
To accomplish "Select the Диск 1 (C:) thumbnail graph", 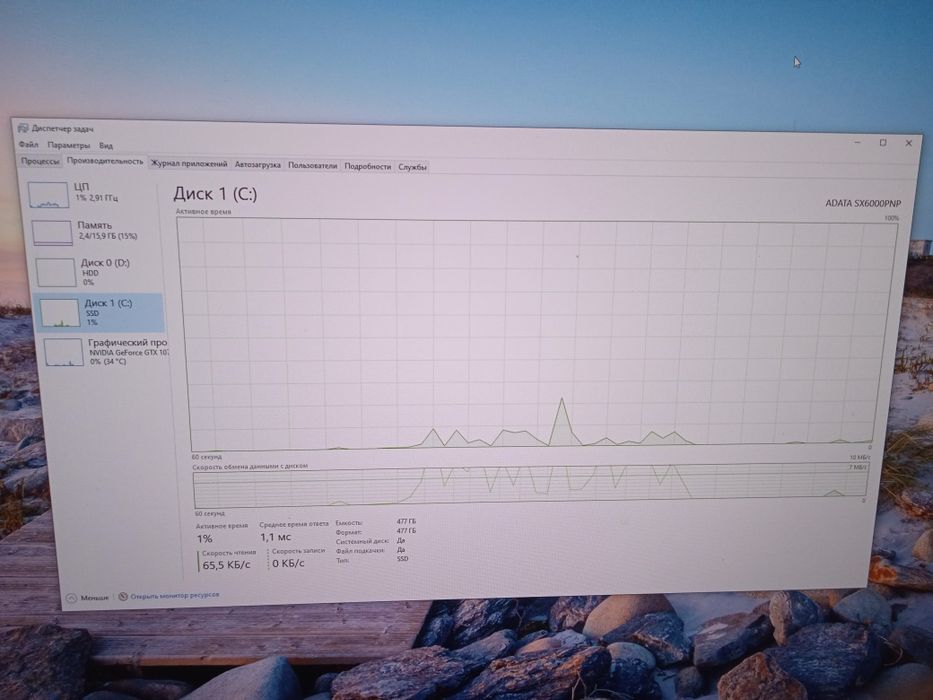I will coord(60,312).
